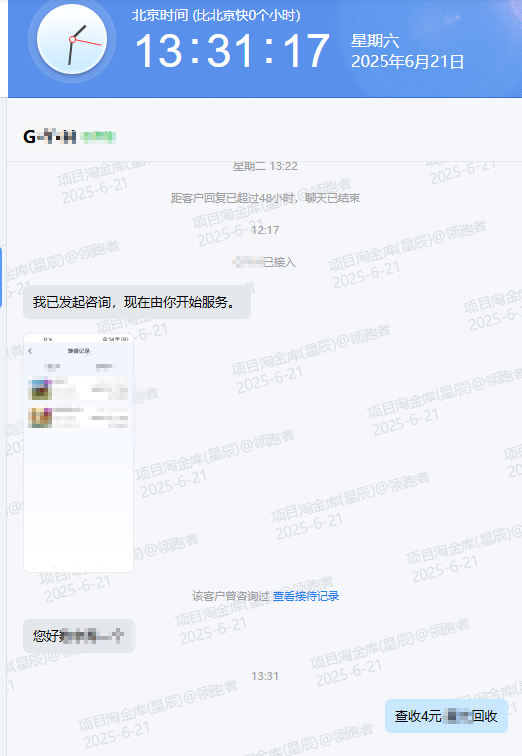This screenshot has width=522, height=756.
Task: Click the customer message starting with 您好
Action: point(78,636)
